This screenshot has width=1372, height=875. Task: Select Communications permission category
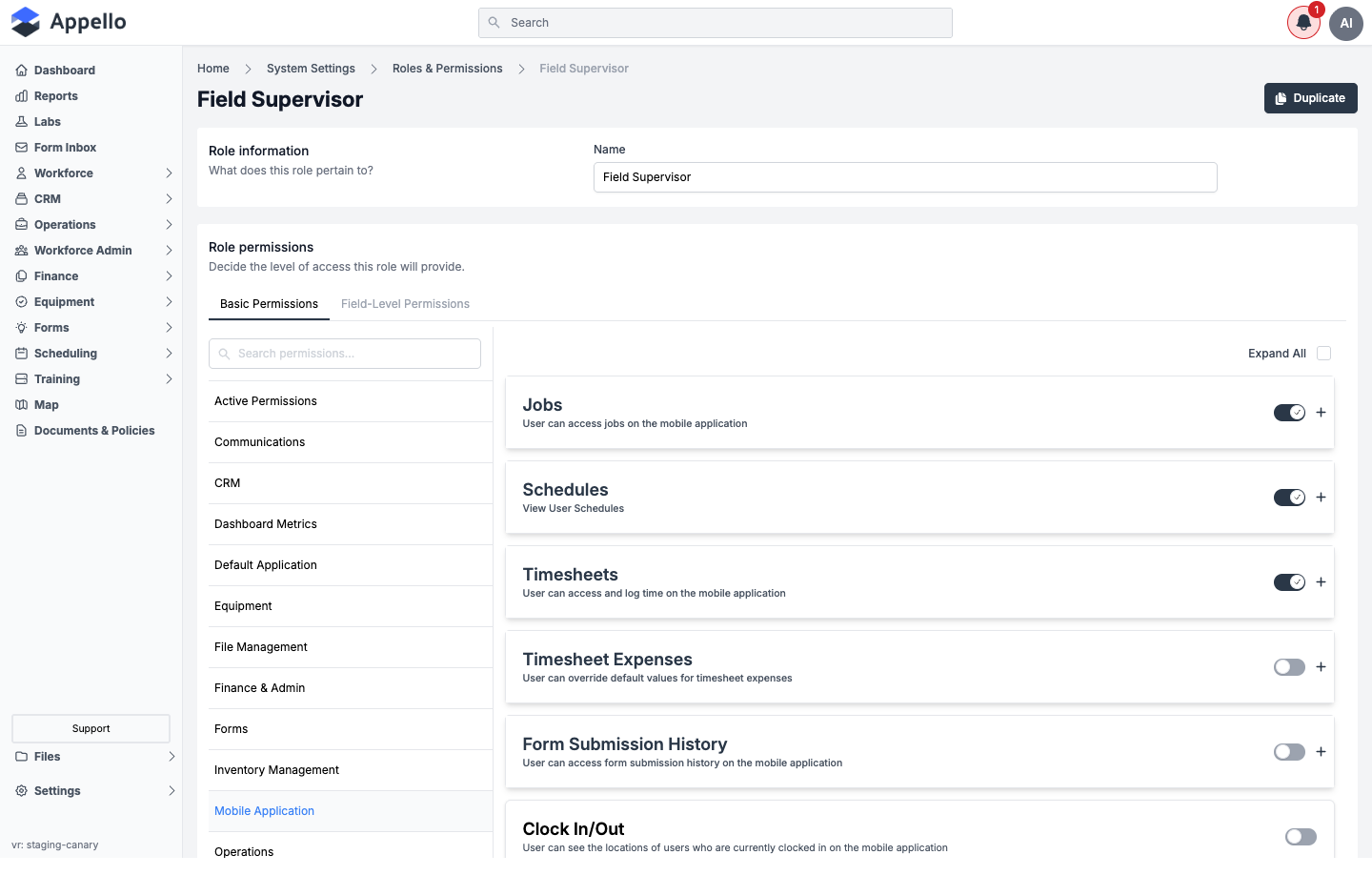(x=351, y=442)
